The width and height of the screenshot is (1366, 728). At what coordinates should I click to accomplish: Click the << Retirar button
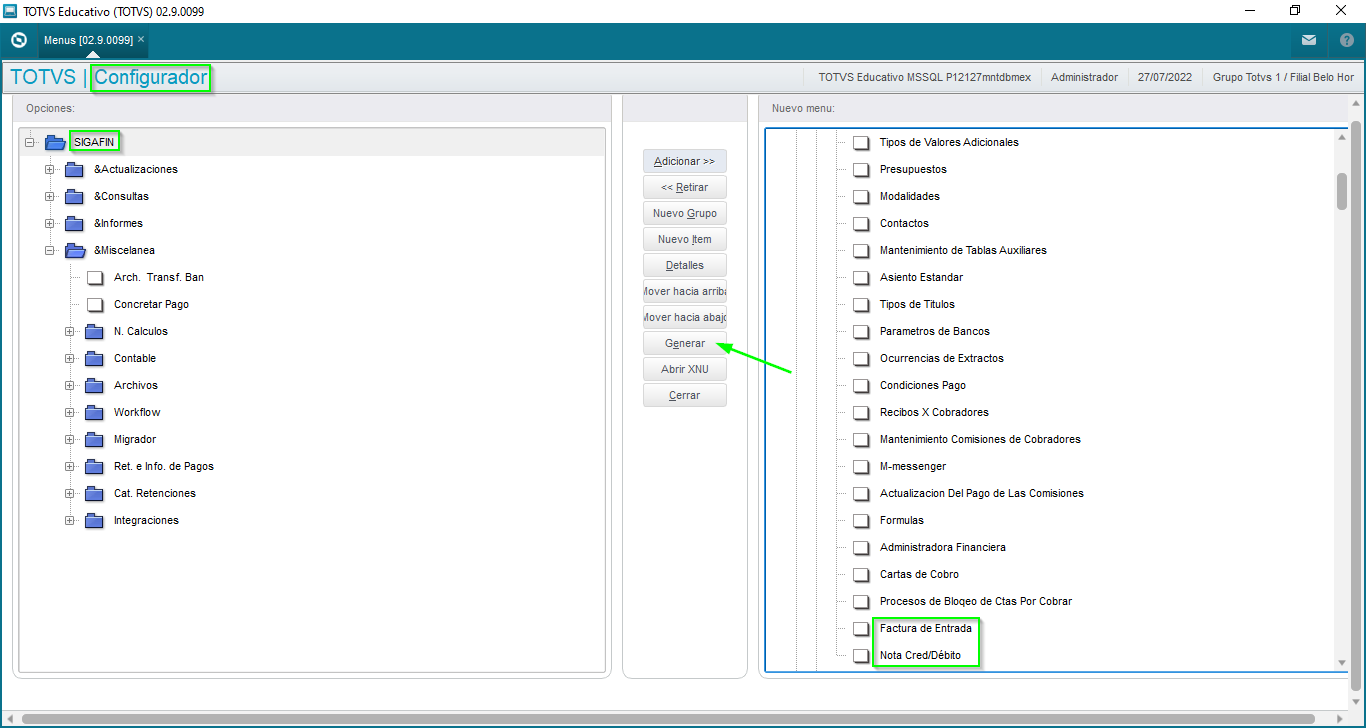point(685,187)
